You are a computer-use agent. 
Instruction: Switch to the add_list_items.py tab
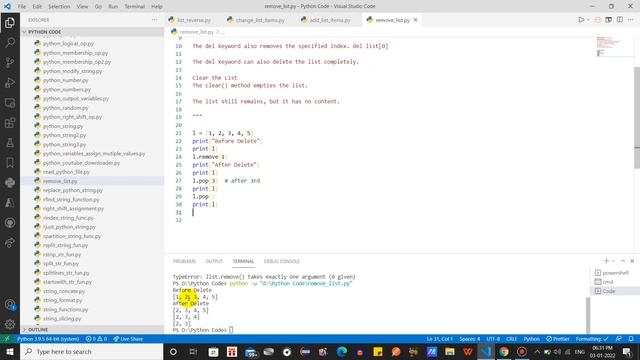329,20
